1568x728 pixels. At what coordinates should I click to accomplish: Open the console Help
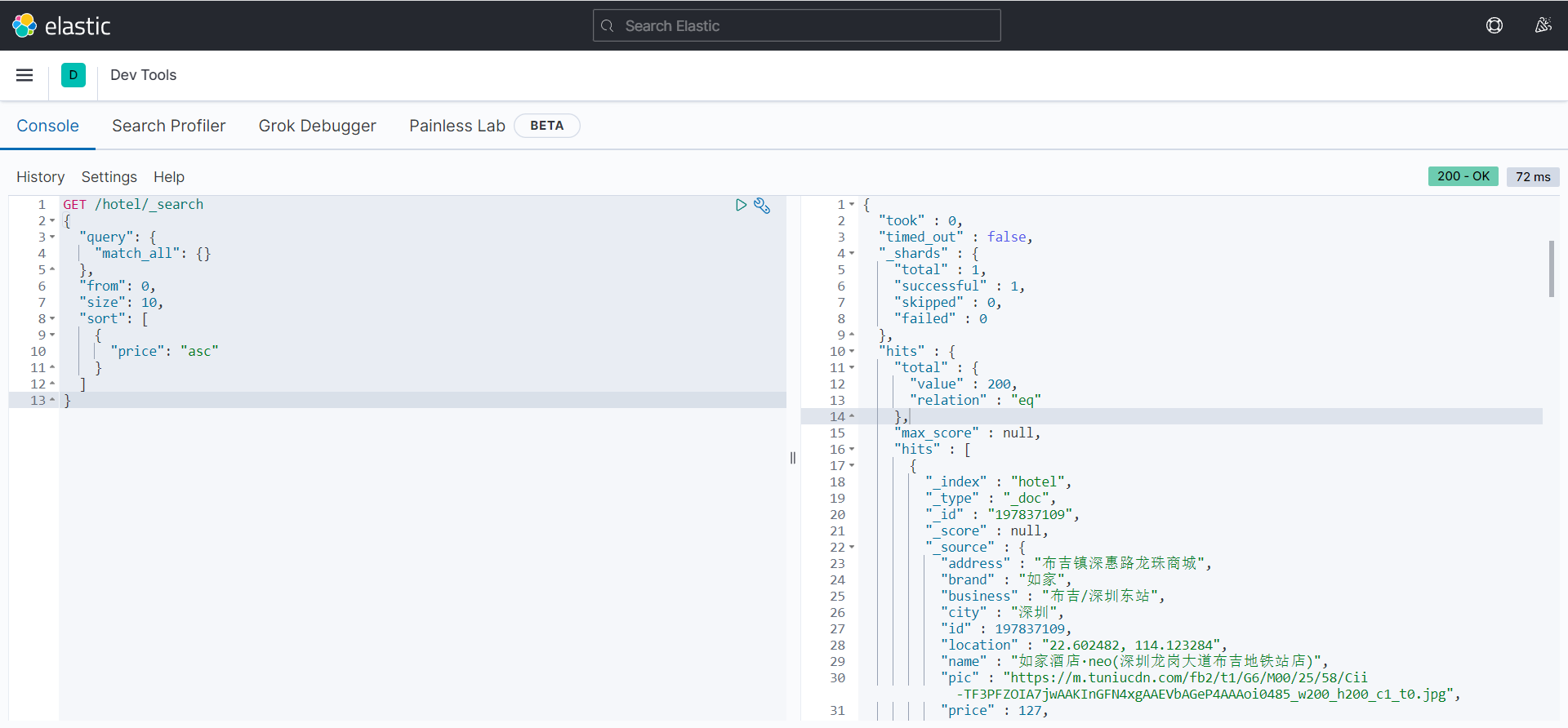pos(169,177)
